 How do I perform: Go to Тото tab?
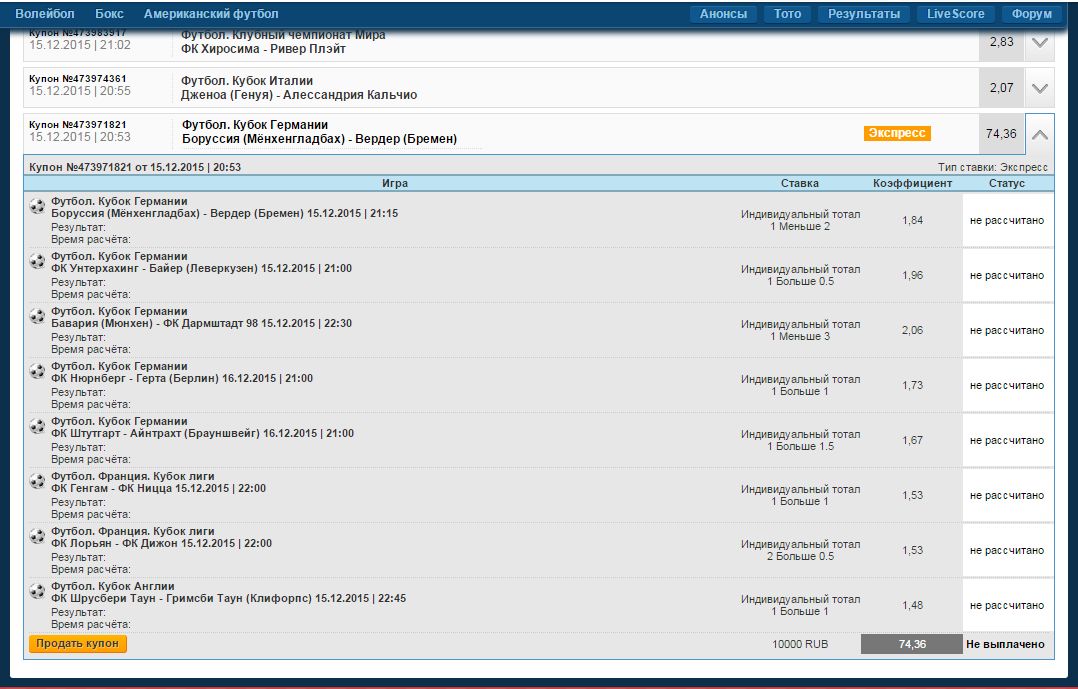tap(787, 14)
